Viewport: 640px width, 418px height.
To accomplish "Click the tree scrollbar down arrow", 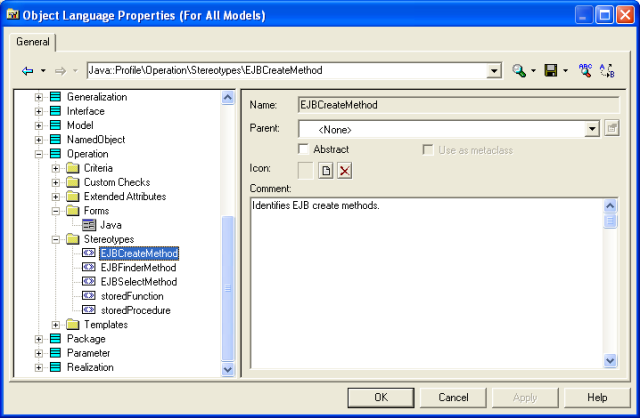I will click(x=227, y=369).
